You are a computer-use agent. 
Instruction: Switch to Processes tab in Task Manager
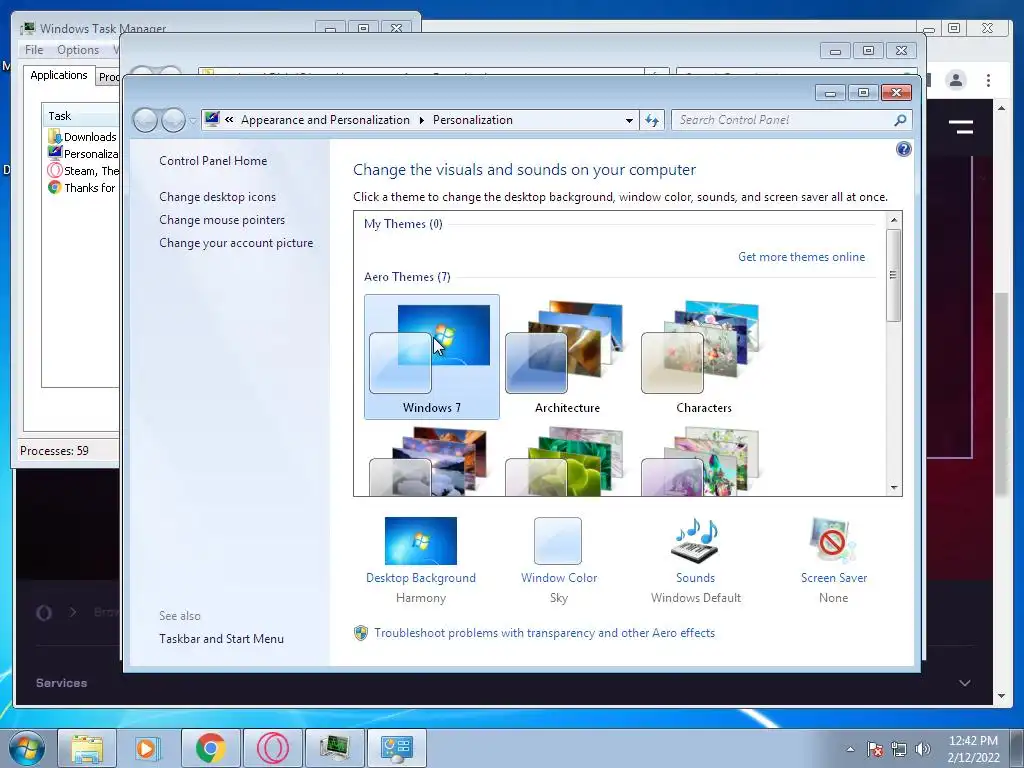(x=108, y=77)
